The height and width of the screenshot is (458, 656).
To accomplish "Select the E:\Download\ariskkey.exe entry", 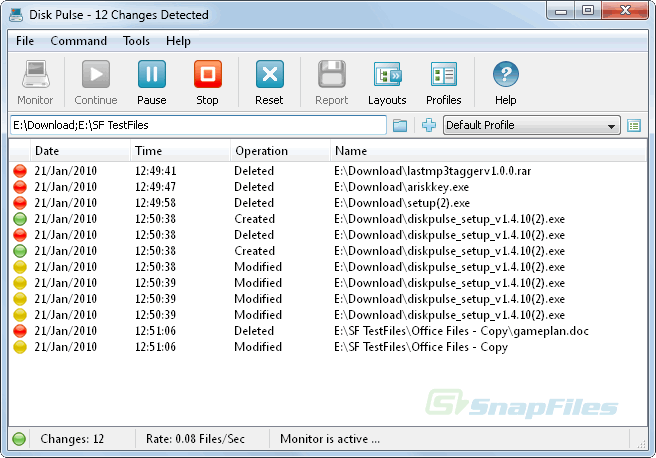I will [401, 187].
